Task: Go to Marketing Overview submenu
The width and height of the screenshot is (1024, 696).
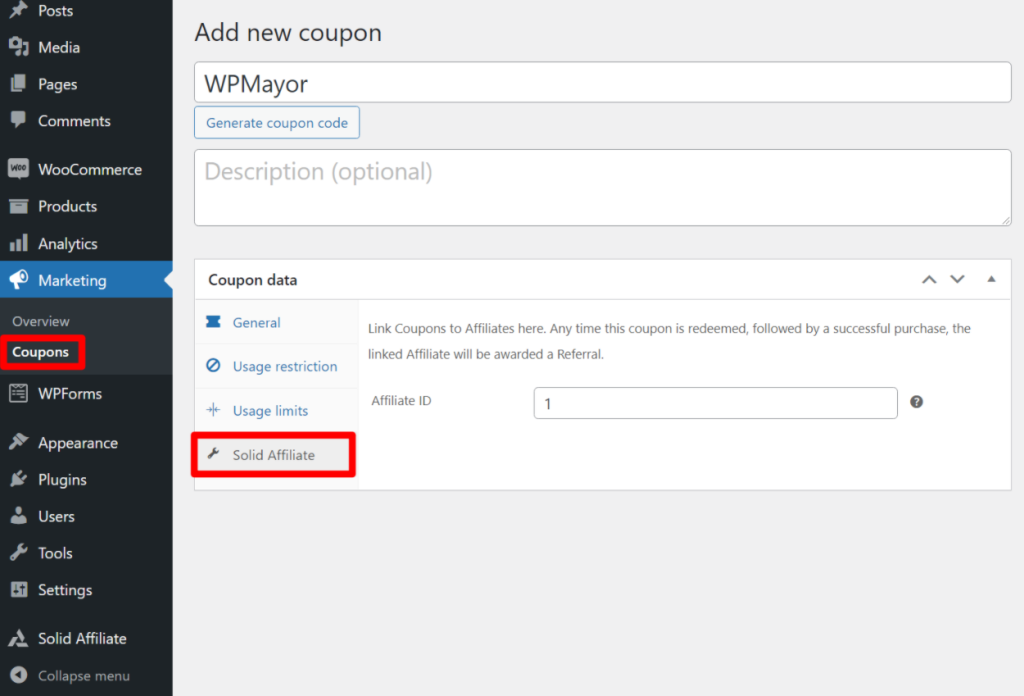Action: [x=40, y=321]
